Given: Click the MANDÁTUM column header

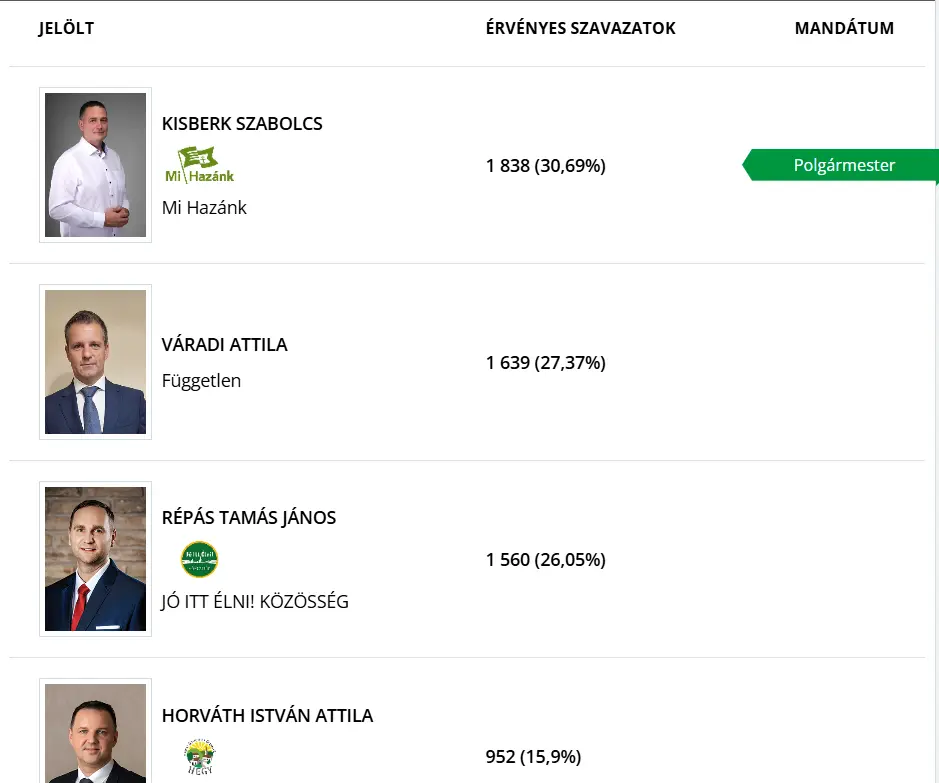Looking at the screenshot, I should click(844, 28).
